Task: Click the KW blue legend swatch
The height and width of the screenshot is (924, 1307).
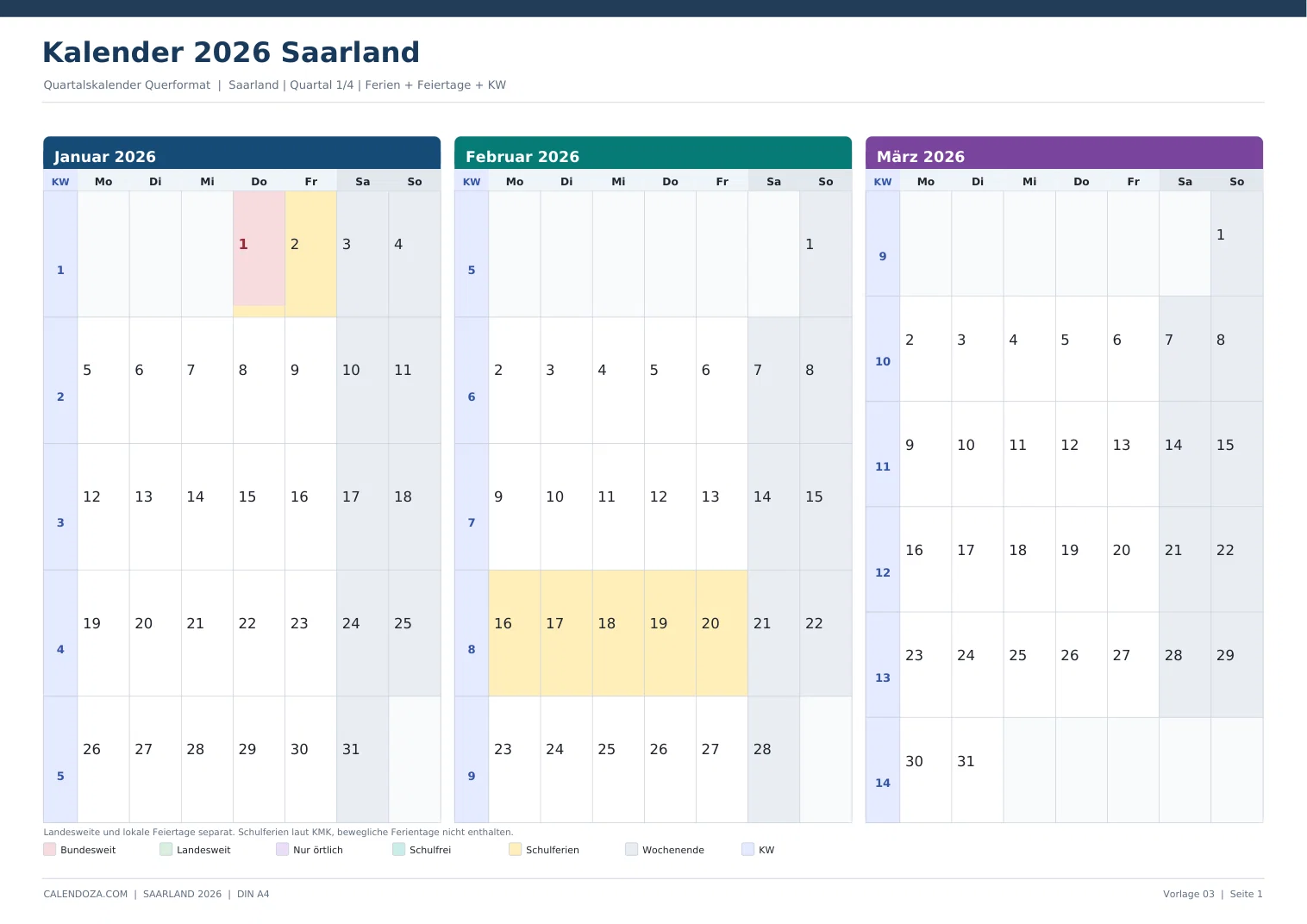Action: tap(748, 849)
